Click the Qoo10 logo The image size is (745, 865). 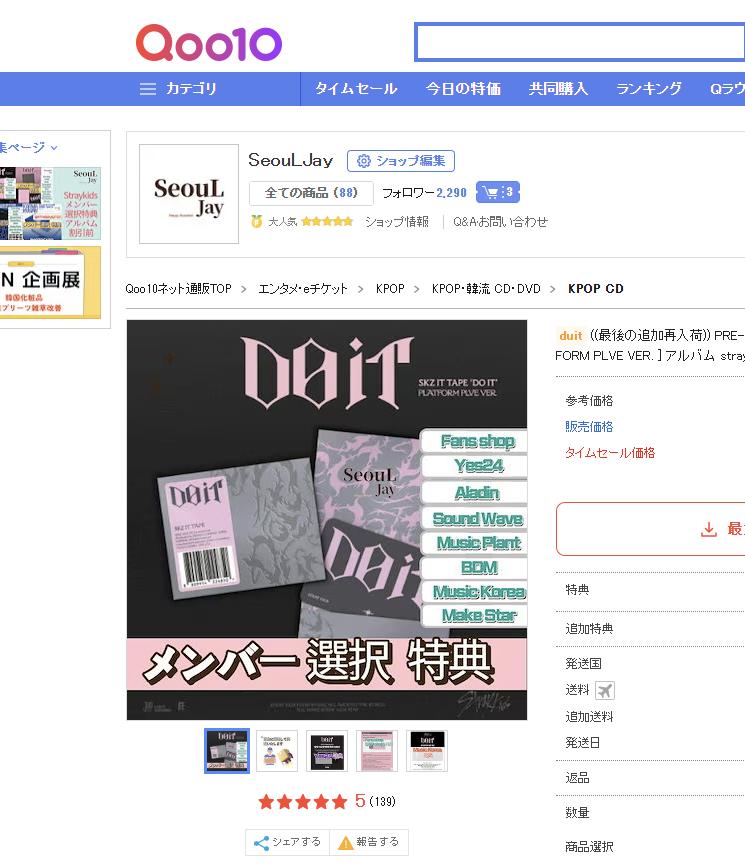[208, 43]
